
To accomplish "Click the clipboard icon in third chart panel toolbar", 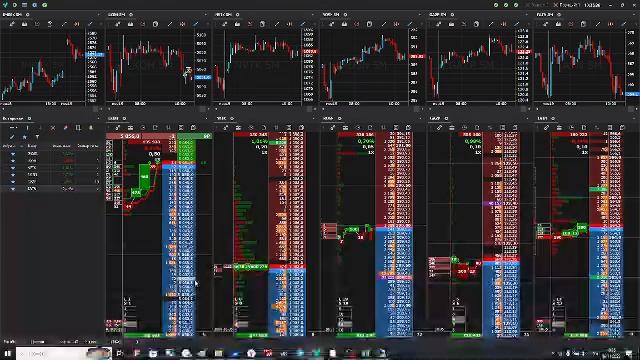I will pos(262,24).
